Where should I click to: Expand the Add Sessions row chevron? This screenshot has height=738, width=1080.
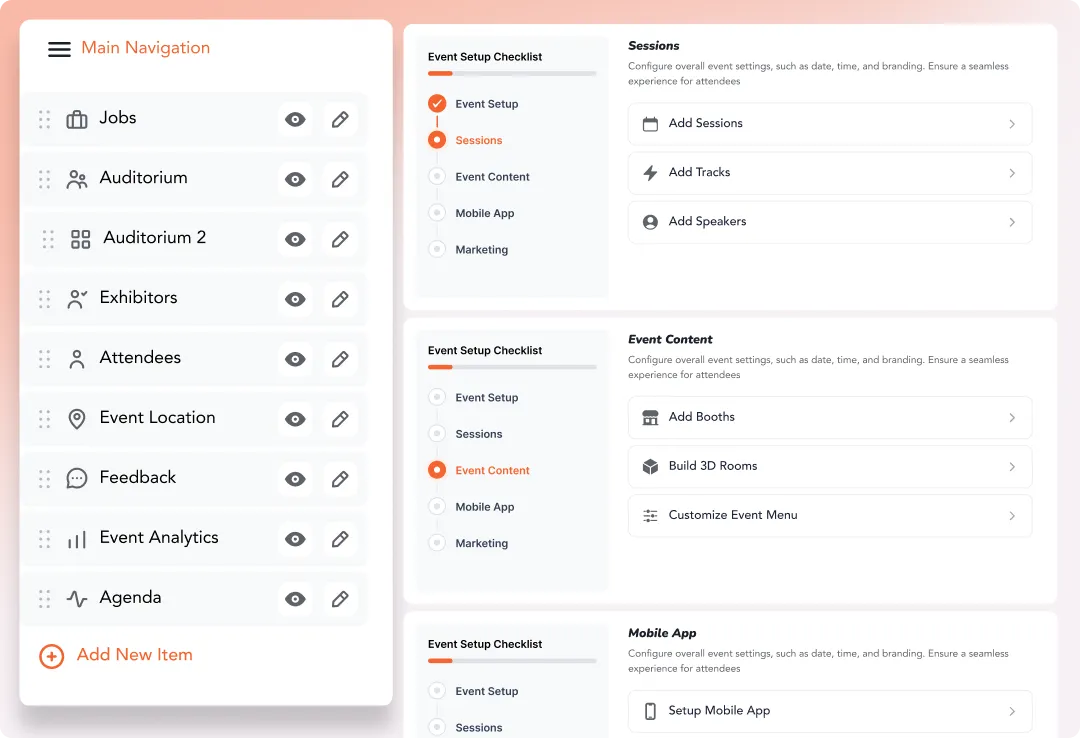(1012, 124)
